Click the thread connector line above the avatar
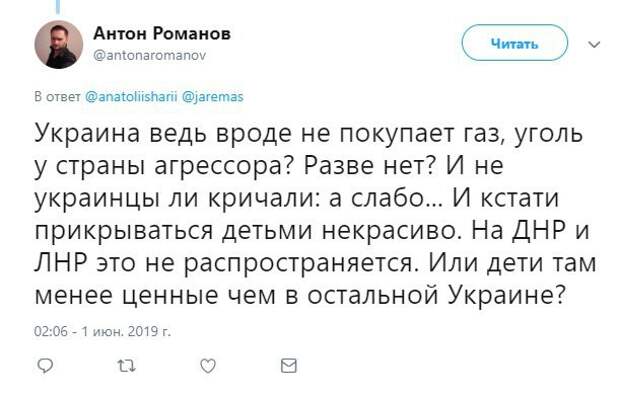The width and height of the screenshot is (620, 396). coord(59,6)
